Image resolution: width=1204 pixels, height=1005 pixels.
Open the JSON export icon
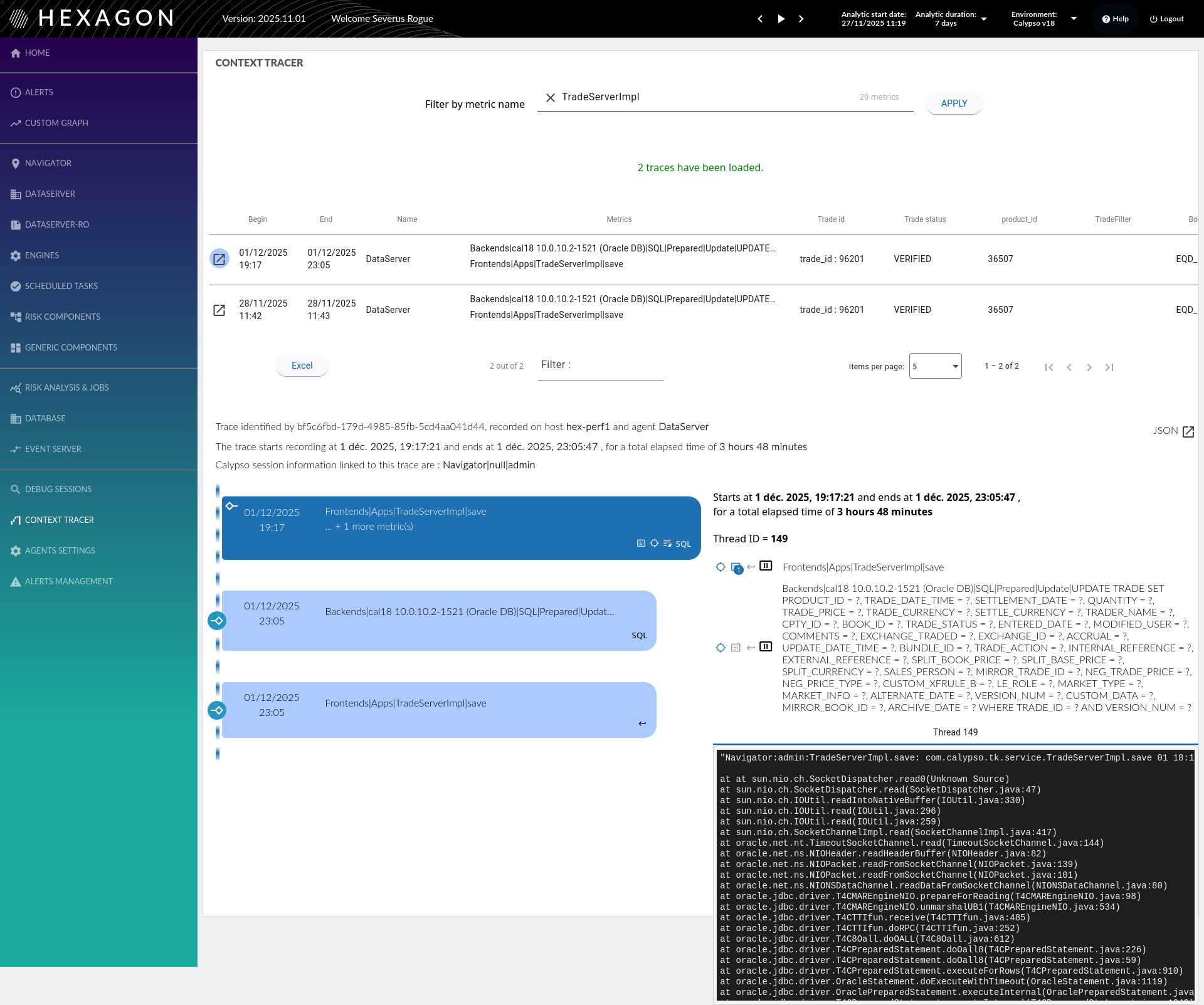(1188, 431)
